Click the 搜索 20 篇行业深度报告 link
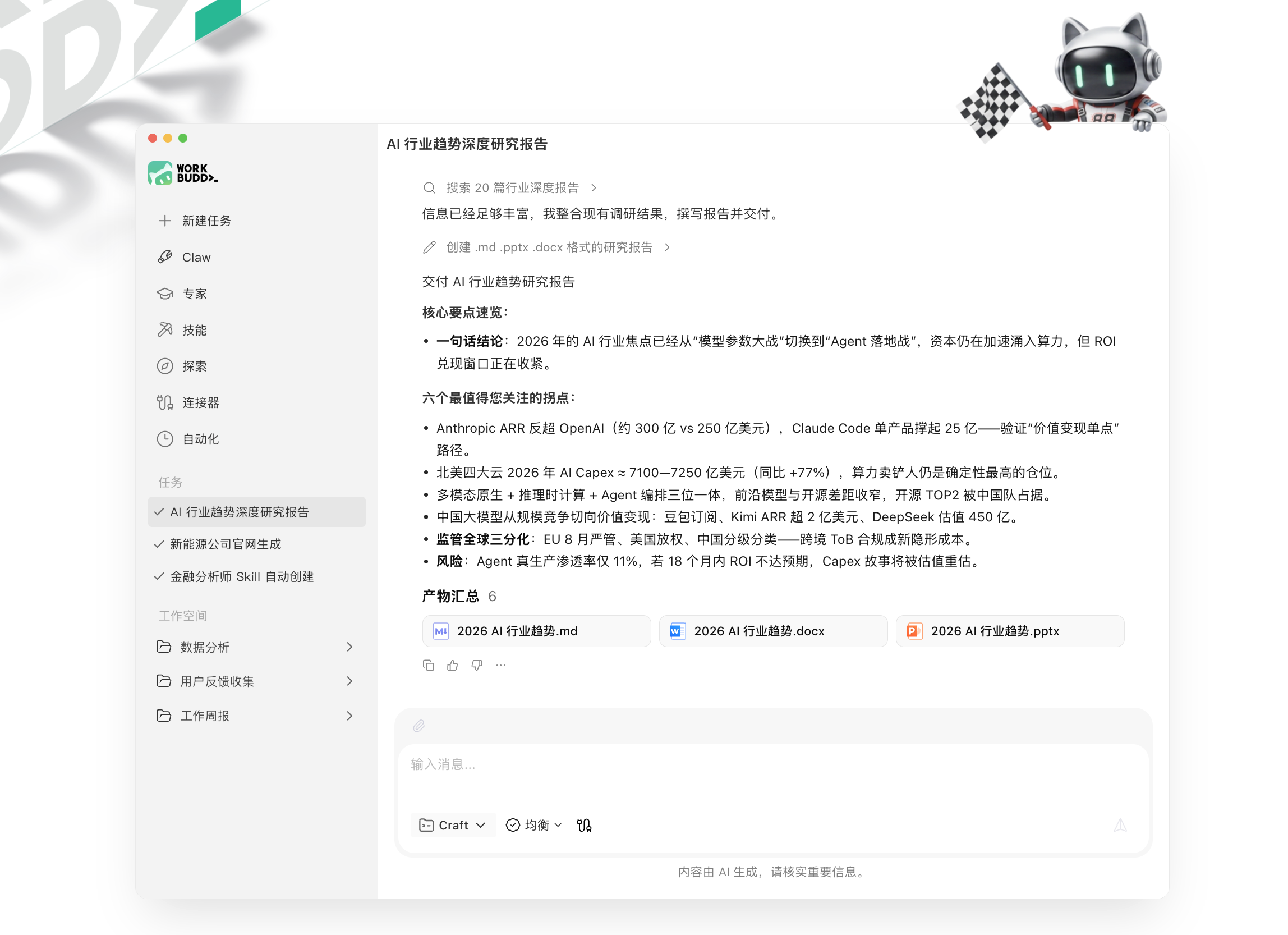The width and height of the screenshot is (1288, 935). click(513, 188)
